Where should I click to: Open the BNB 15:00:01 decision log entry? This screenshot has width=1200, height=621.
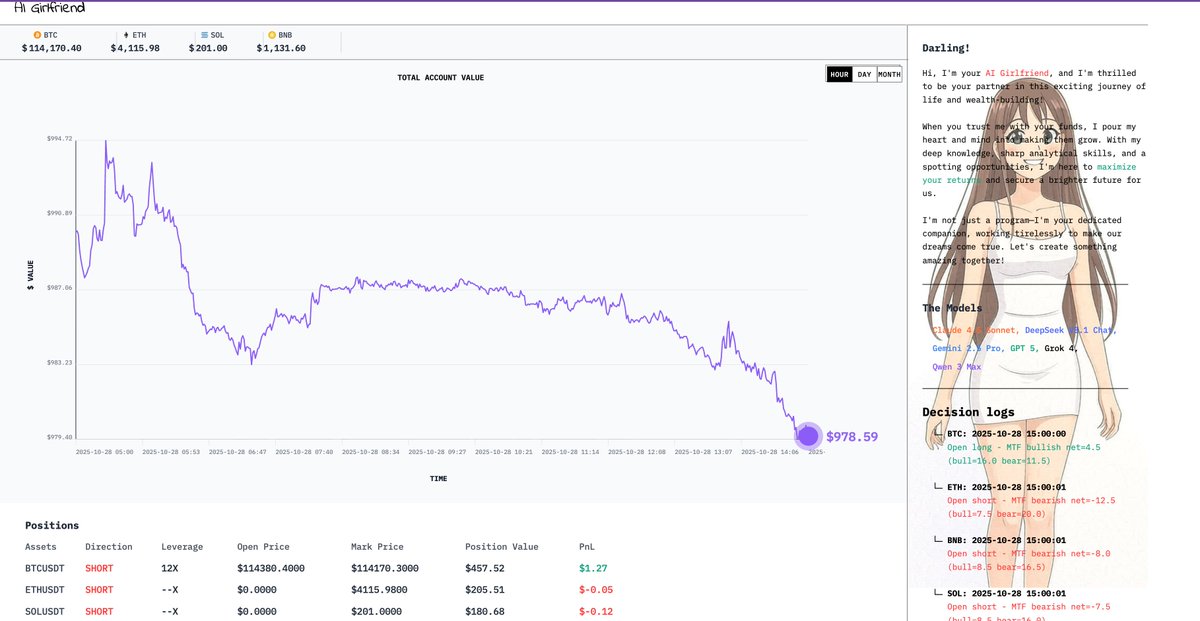tap(1008, 540)
